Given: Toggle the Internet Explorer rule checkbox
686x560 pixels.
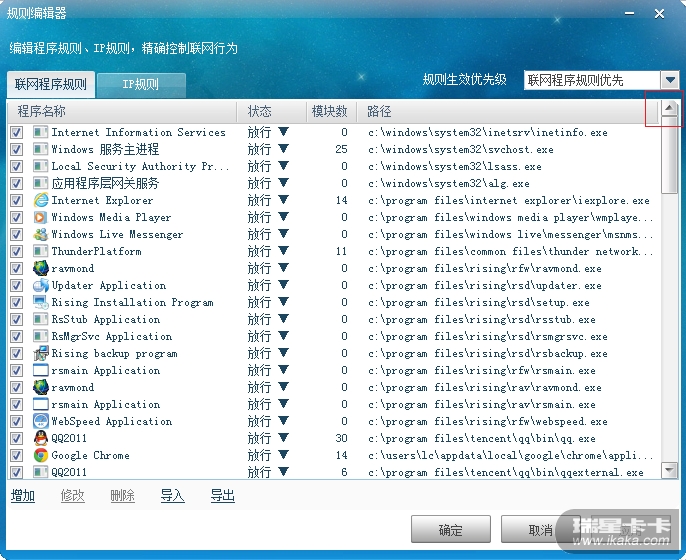Looking at the screenshot, I should (x=17, y=200).
